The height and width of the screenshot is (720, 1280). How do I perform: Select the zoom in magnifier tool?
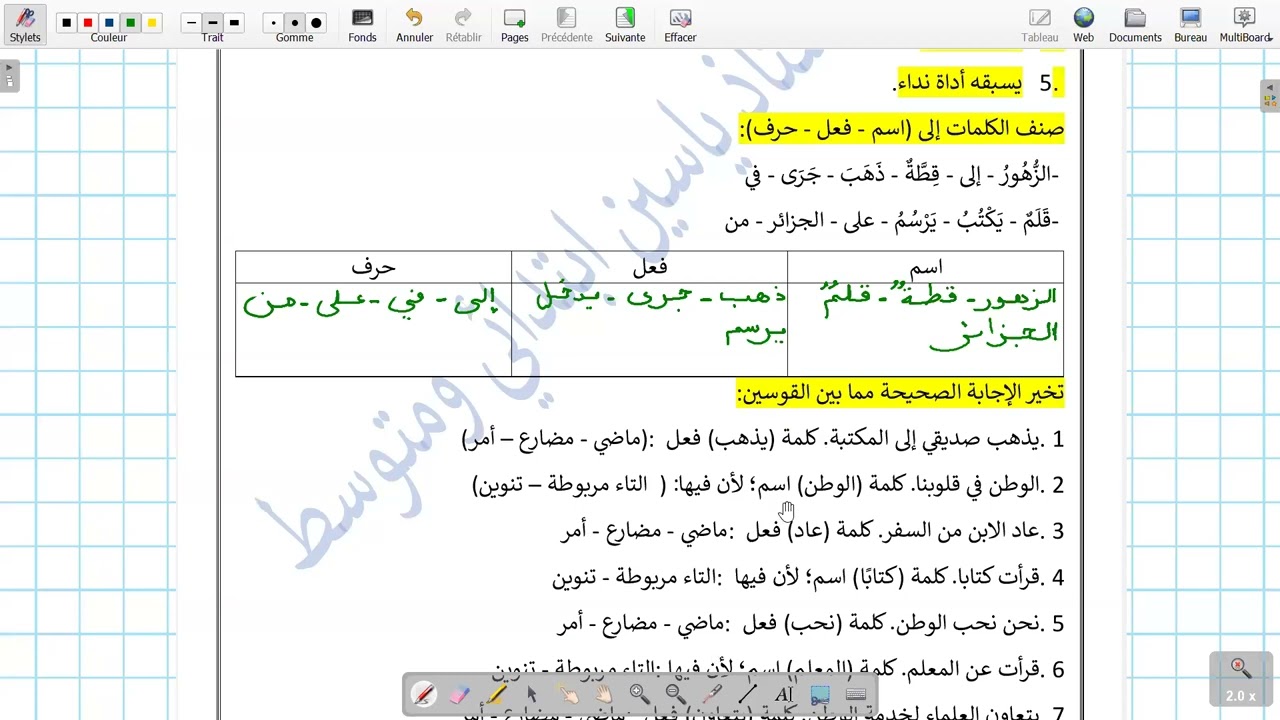639,694
